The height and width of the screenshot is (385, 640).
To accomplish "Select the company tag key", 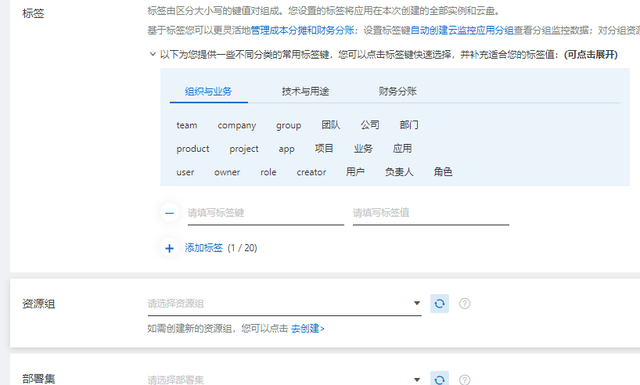I will click(237, 125).
